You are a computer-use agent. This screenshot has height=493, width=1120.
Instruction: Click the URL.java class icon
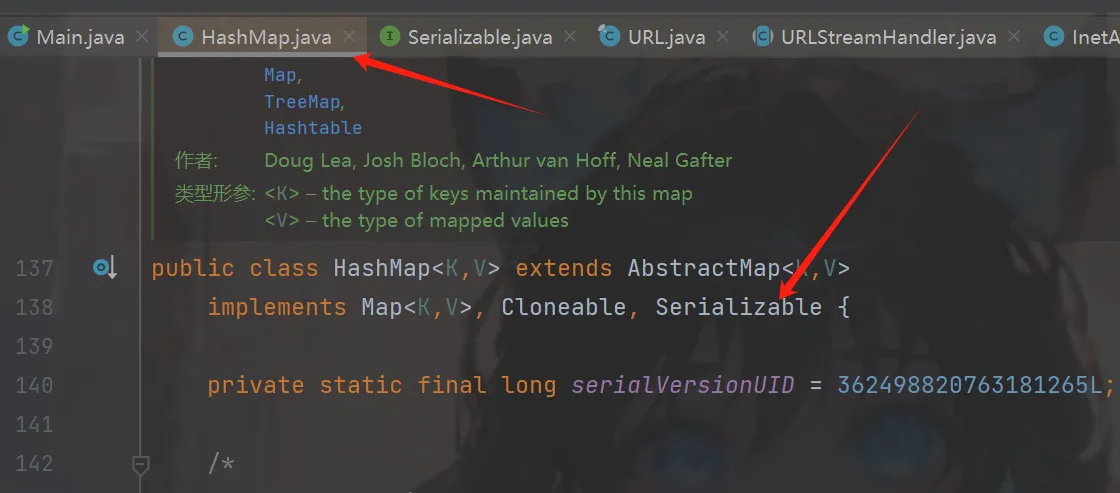pos(609,36)
